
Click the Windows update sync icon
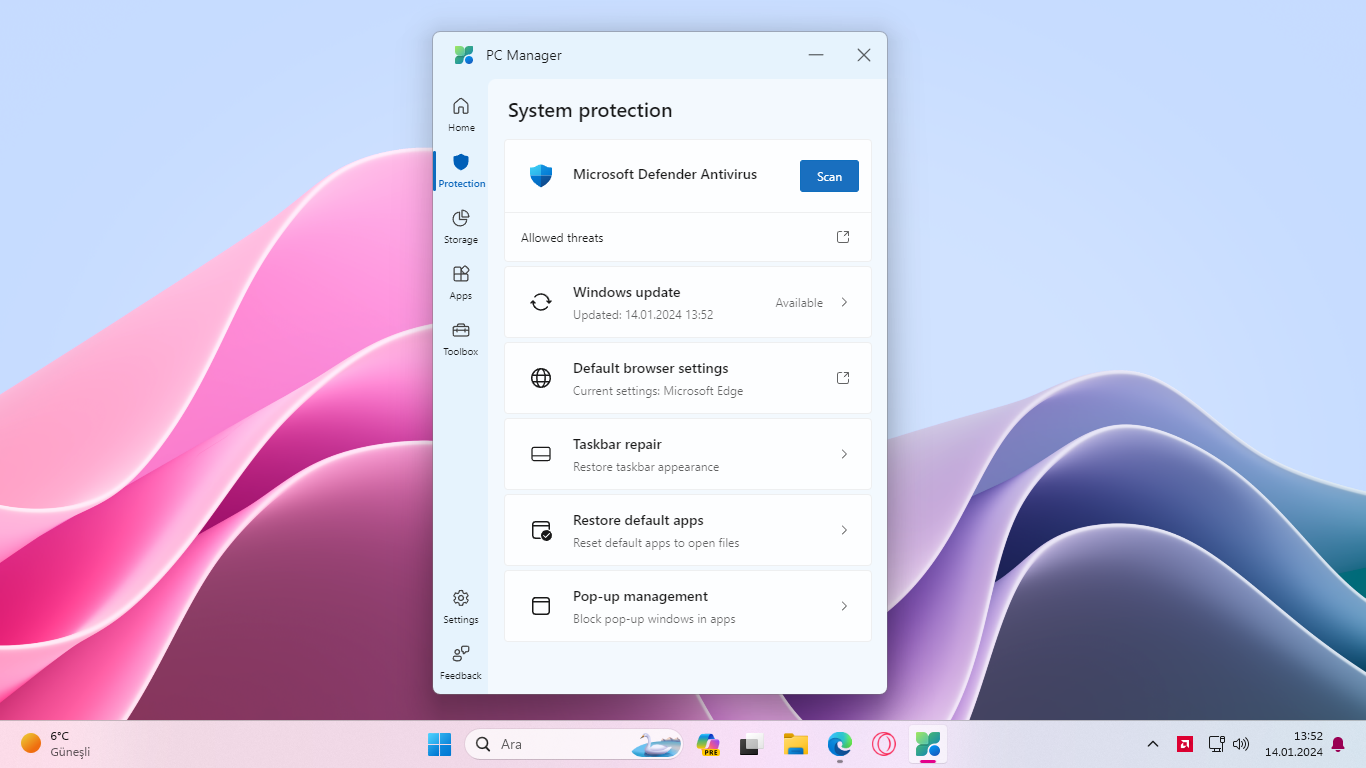pos(541,302)
